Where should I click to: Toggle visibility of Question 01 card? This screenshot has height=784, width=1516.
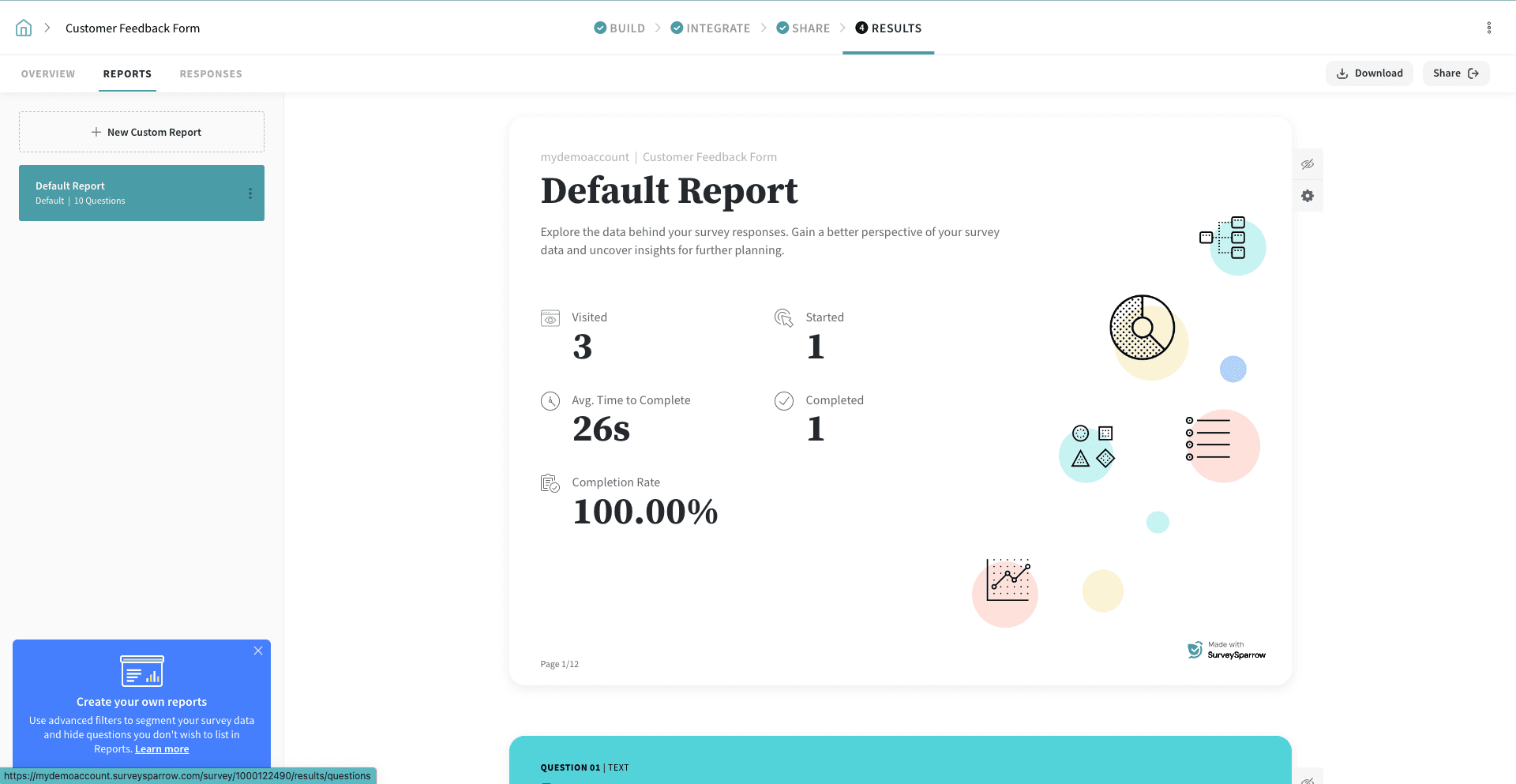1308,779
